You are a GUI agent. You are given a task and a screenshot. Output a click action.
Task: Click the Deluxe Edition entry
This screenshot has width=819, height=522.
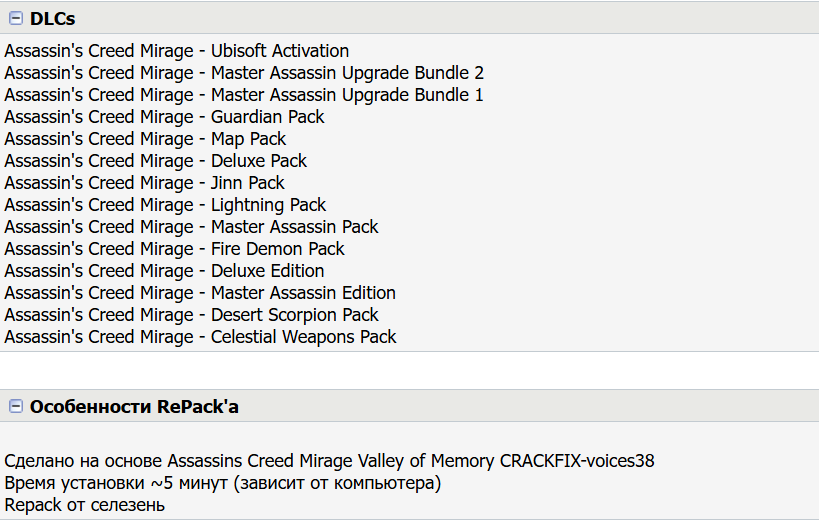click(164, 271)
